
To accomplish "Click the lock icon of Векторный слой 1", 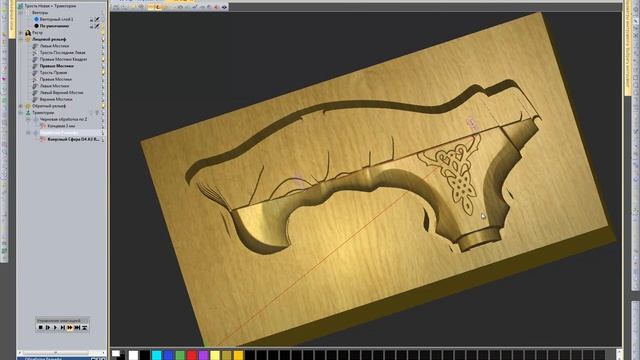I will coord(91,19).
